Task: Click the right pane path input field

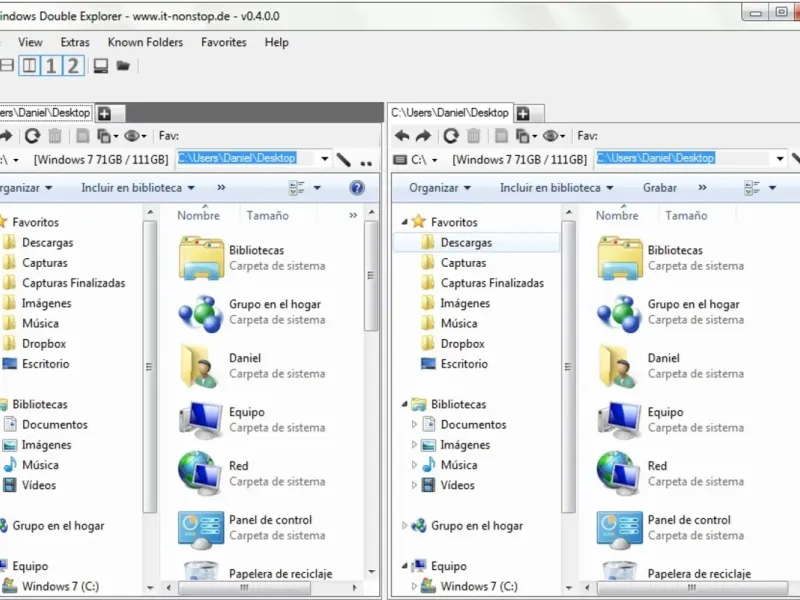Action: tap(683, 159)
